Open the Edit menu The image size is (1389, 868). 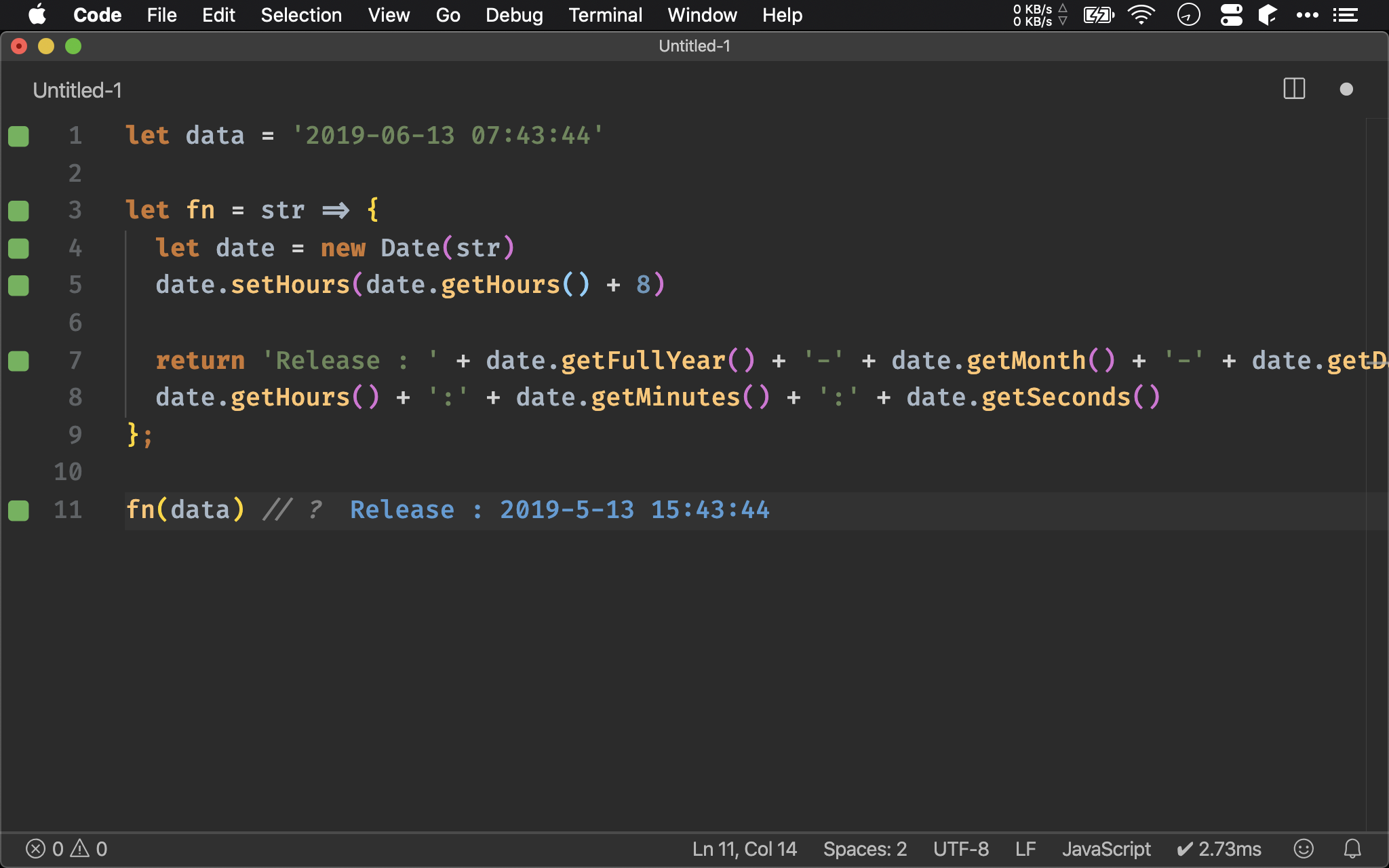click(218, 15)
